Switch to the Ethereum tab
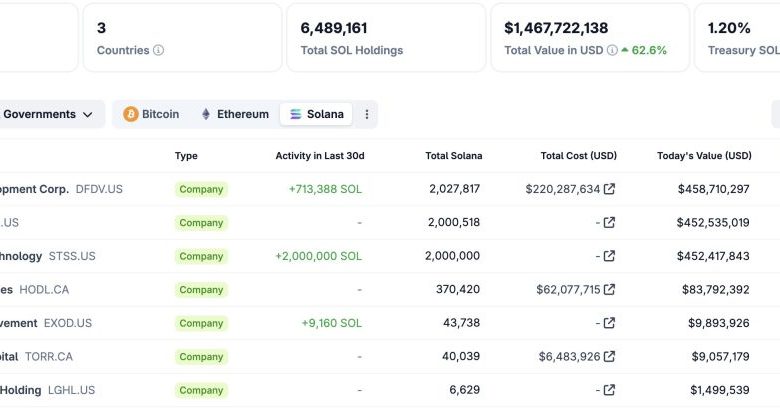Viewport: 780px width, 414px height. coord(235,114)
